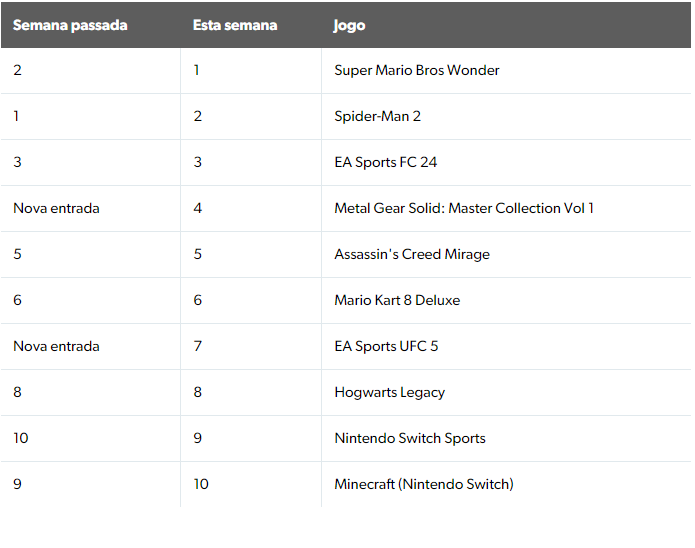
Task: Click this week's rank 10 cell
Action: [x=201, y=484]
